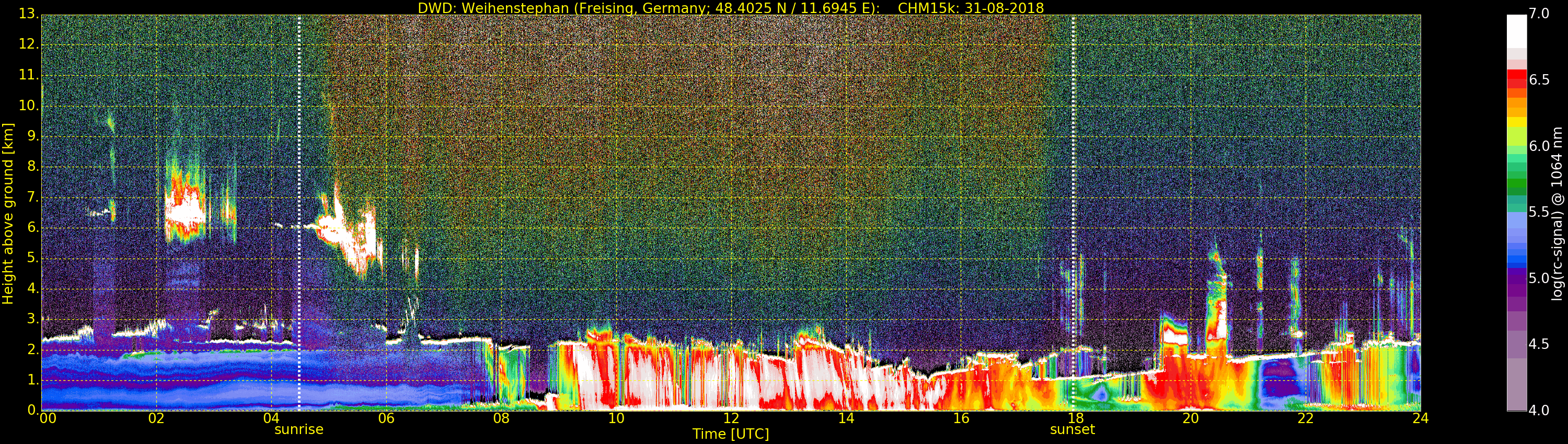Viewport: 1568px width, 444px height.
Task: Click the "1." height axis tick label
Action: [32, 380]
